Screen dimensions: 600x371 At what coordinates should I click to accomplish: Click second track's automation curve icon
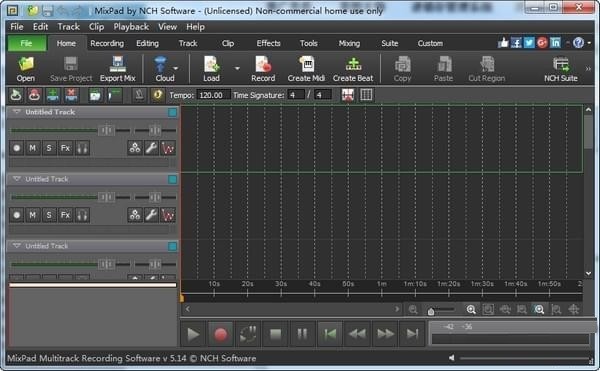(x=168, y=215)
